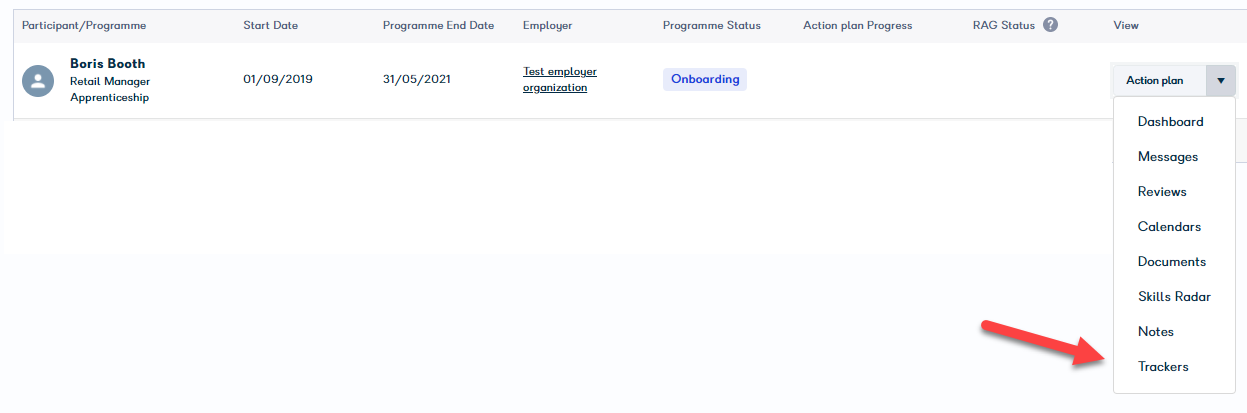1247x413 pixels.
Task: Click the start date 01/09/2019 cell
Action: tap(278, 79)
